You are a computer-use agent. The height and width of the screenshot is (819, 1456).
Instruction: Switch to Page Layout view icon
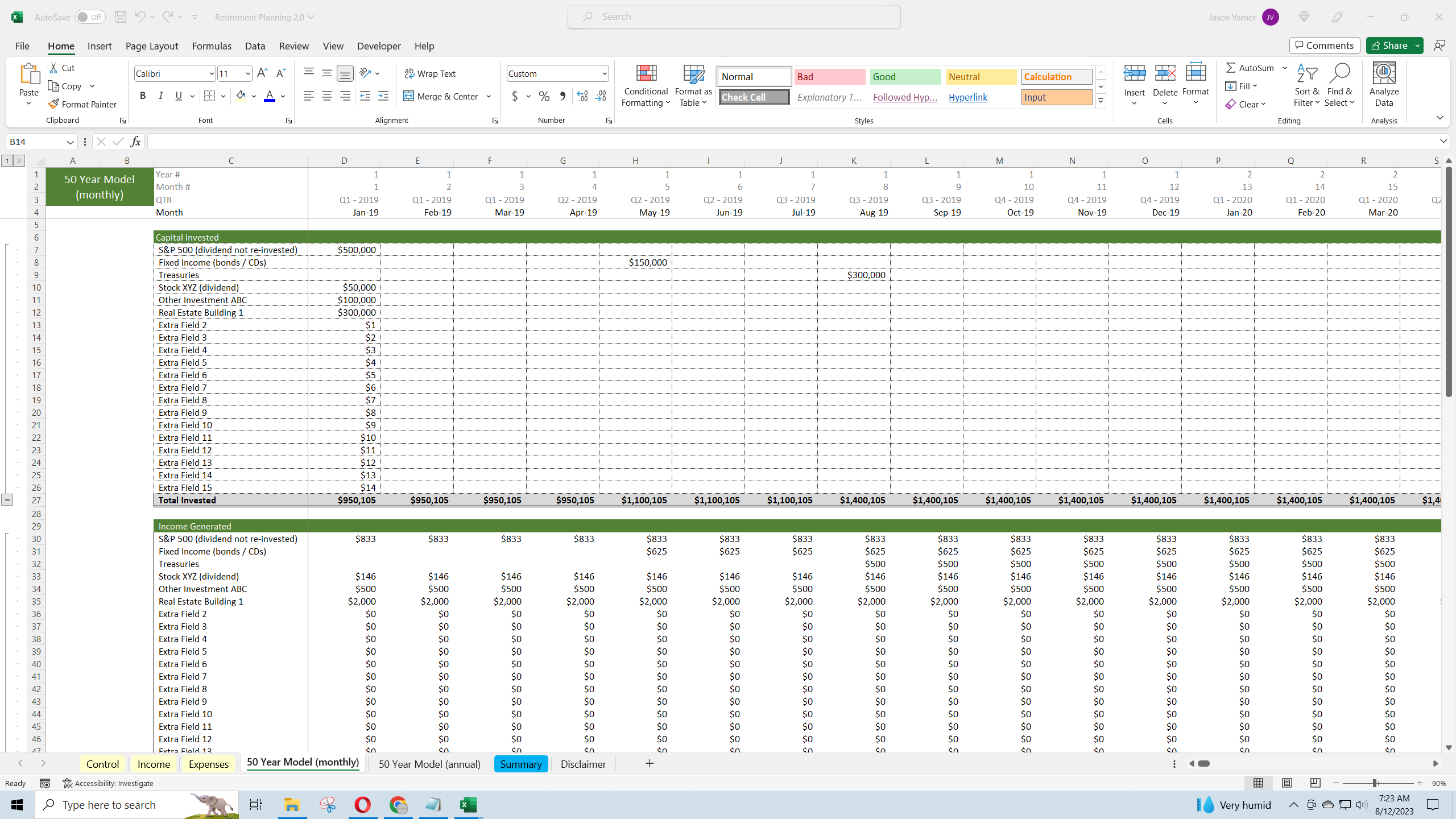tap(1287, 783)
